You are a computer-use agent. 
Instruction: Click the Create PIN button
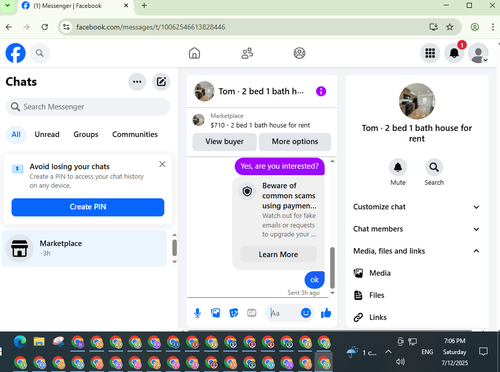[88, 207]
